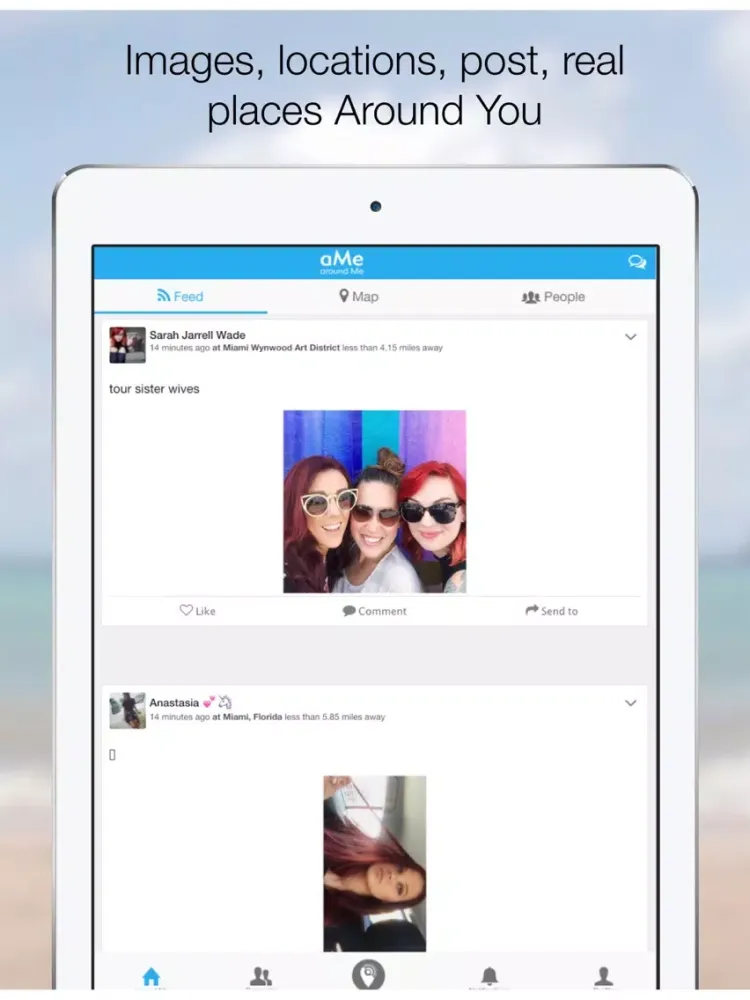The width and height of the screenshot is (750, 1000).
Task: Like Sarah's post
Action: coord(198,610)
